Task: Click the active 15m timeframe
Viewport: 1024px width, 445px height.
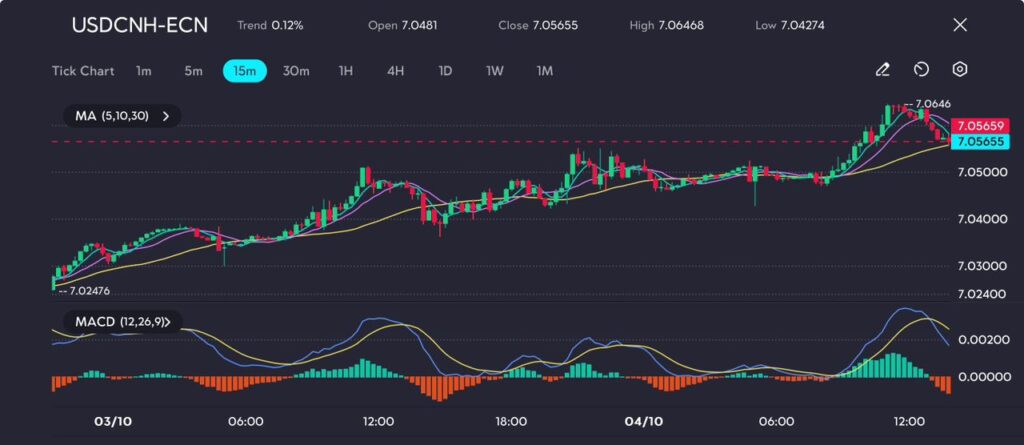Action: [x=244, y=71]
